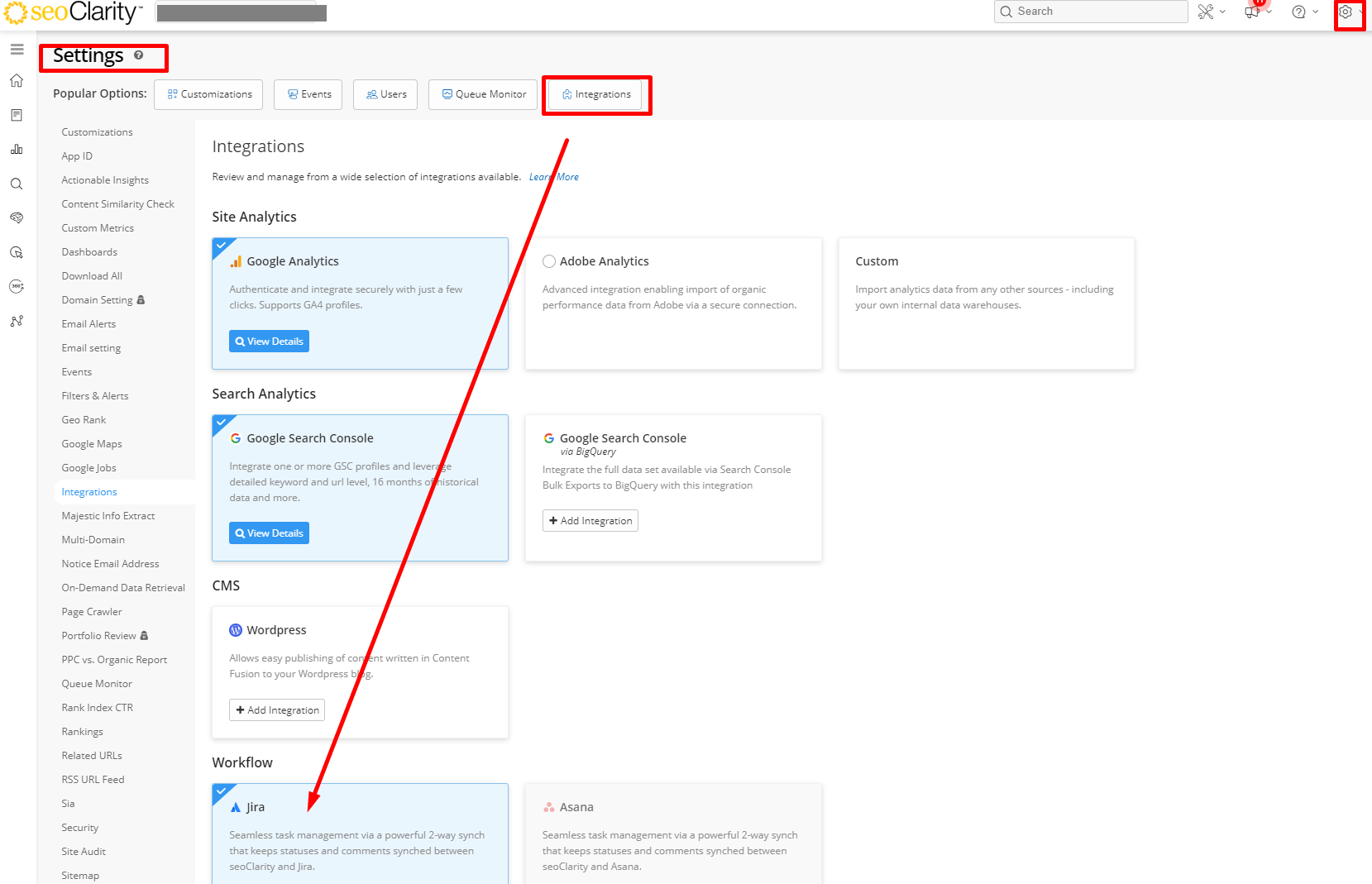Open the hamburger menu in the sidebar
This screenshot has width=1372, height=884.
(x=17, y=50)
